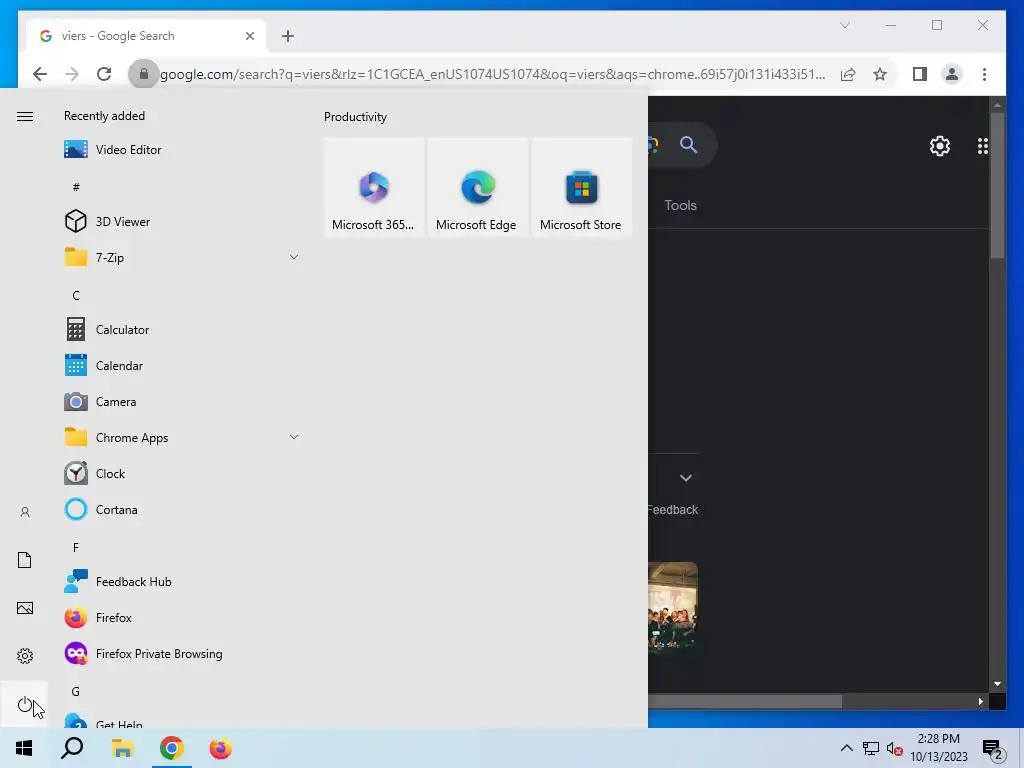Viewport: 1024px width, 768px height.
Task: Open Chrome three-dot menu
Action: 984,74
